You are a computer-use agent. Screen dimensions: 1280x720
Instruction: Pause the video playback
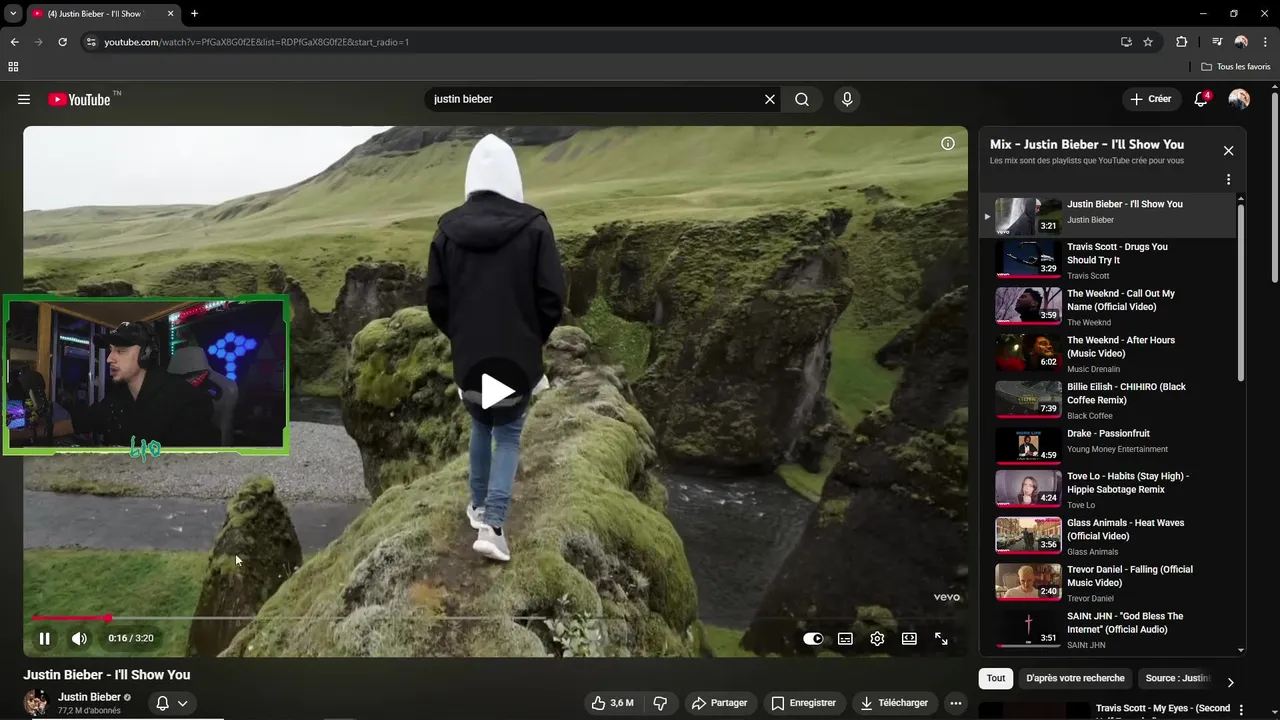pyautogui.click(x=44, y=638)
